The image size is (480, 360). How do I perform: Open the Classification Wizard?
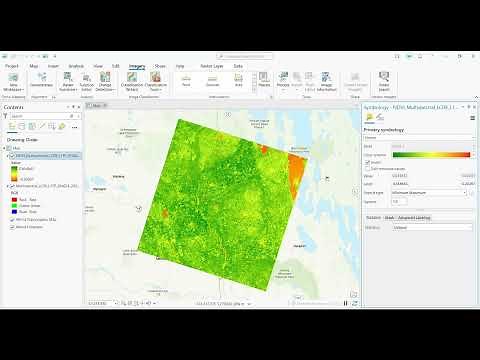point(132,82)
